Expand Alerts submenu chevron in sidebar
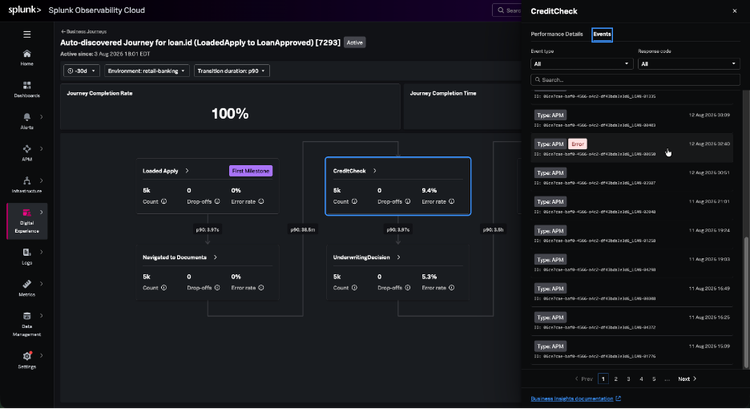Viewport: 750px width, 409px height. coord(41,117)
